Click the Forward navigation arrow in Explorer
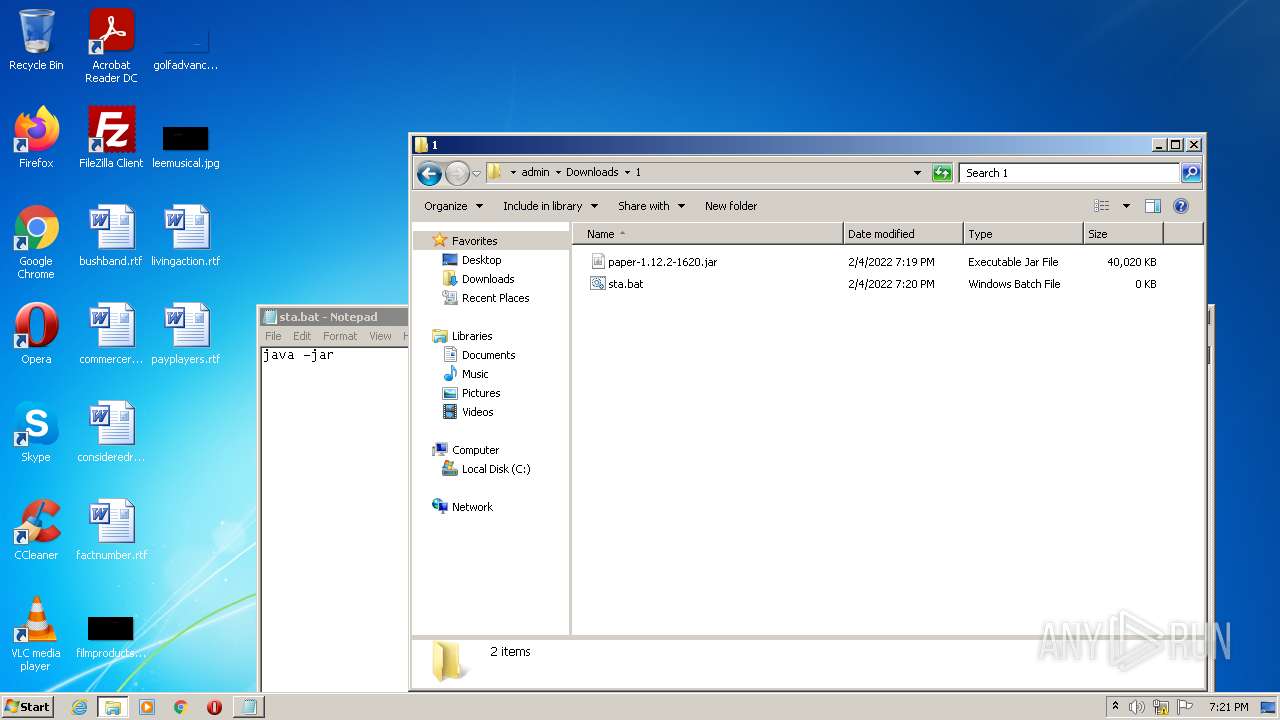Screen dimensions: 1280x720 coord(457,173)
